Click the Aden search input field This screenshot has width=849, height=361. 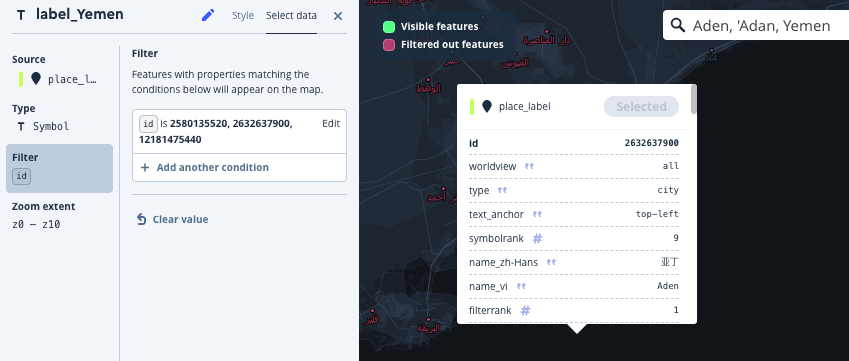point(761,25)
